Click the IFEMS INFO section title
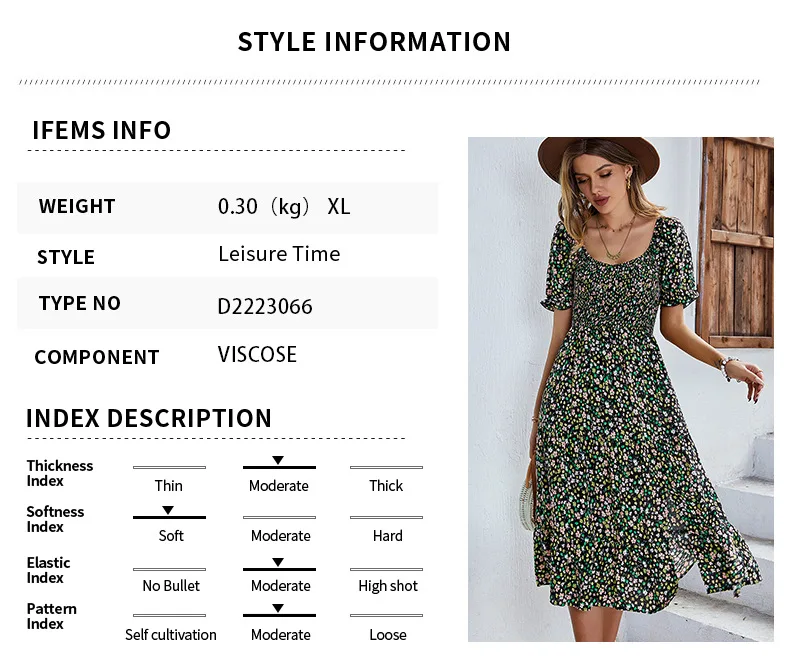 tap(102, 130)
